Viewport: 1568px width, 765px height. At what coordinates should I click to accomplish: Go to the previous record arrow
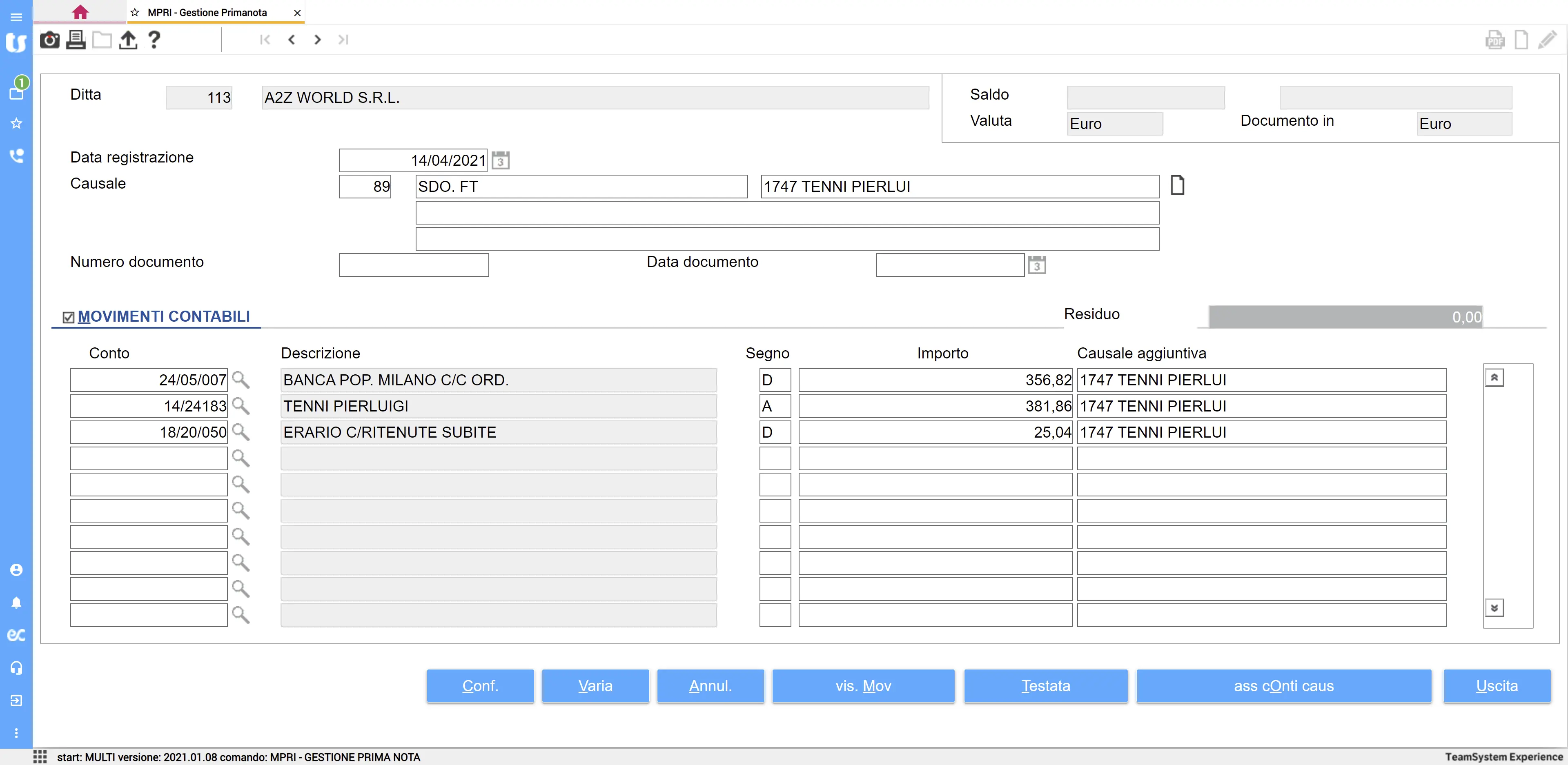(x=292, y=40)
